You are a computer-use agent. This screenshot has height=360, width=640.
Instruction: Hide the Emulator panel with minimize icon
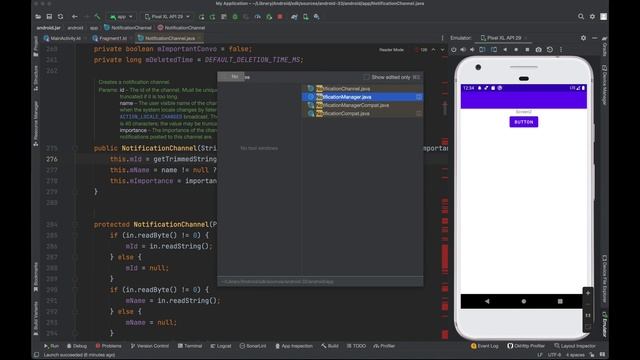(x=594, y=38)
